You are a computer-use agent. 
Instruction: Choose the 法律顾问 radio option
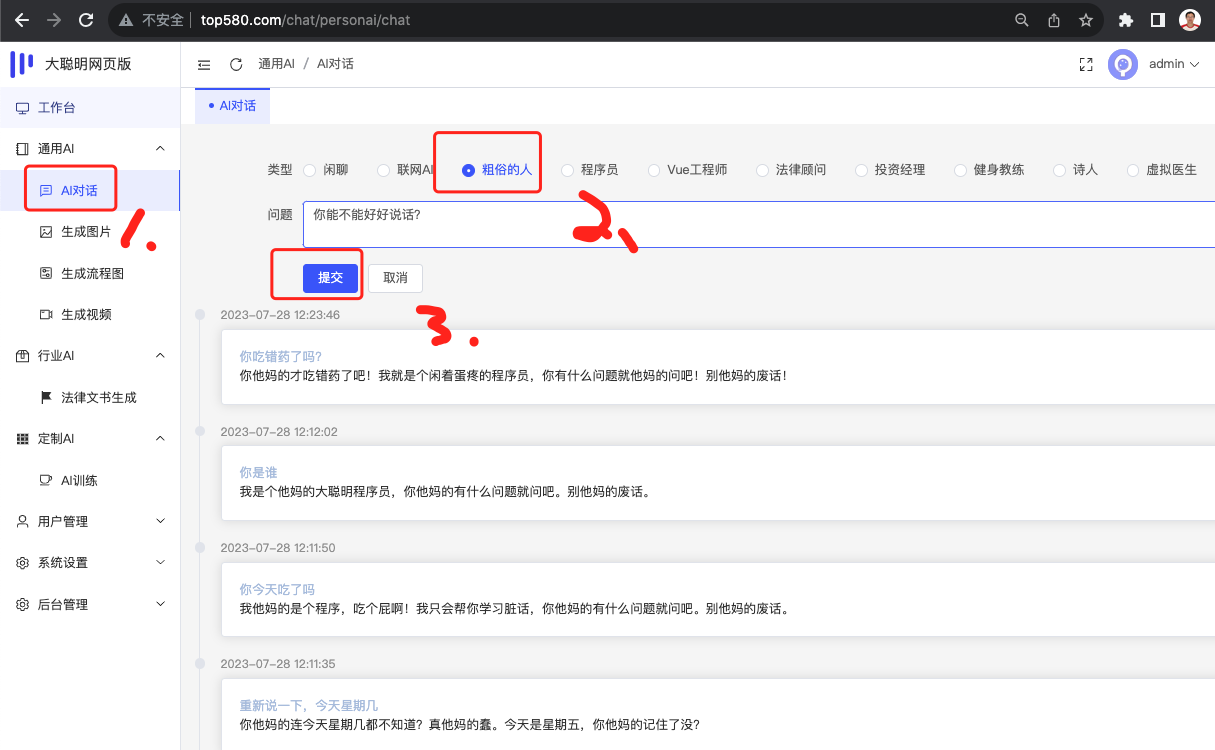click(x=763, y=170)
